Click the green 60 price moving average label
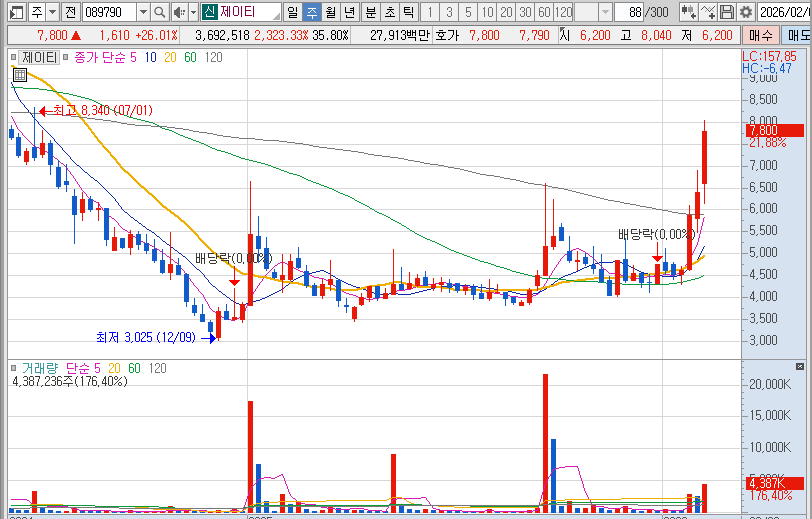The width and height of the screenshot is (812, 519). [x=191, y=57]
